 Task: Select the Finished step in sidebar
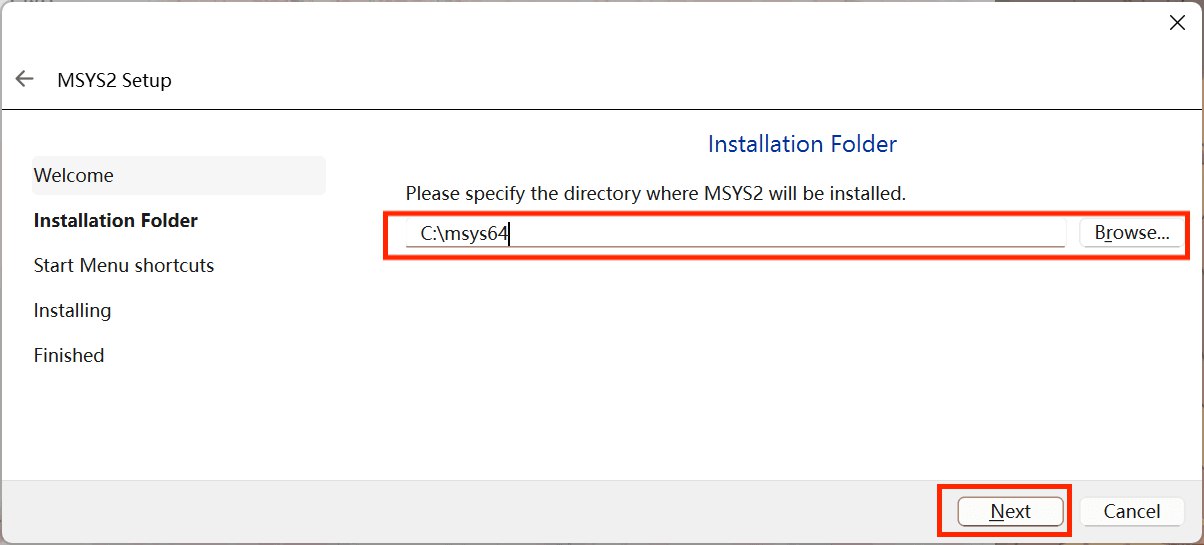click(69, 355)
